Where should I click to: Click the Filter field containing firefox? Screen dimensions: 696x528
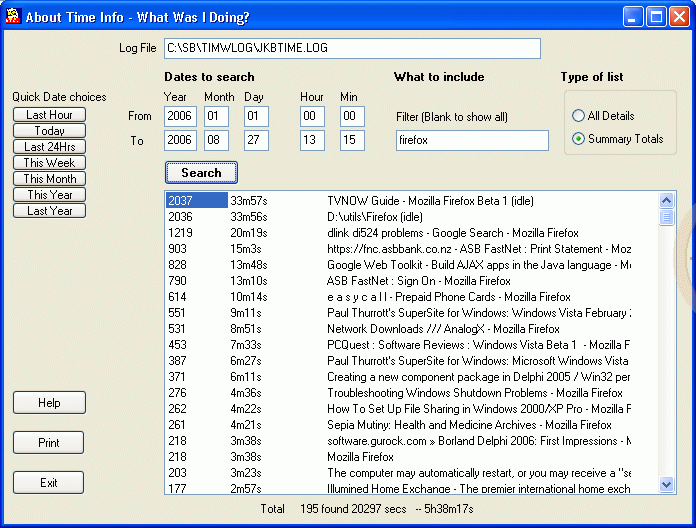point(472,140)
